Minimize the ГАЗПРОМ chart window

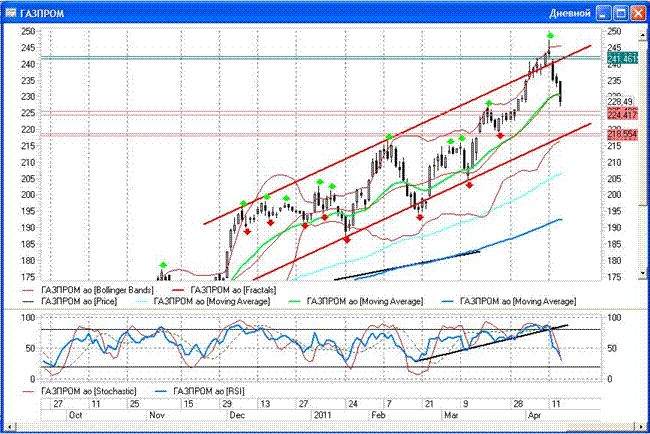(x=604, y=13)
